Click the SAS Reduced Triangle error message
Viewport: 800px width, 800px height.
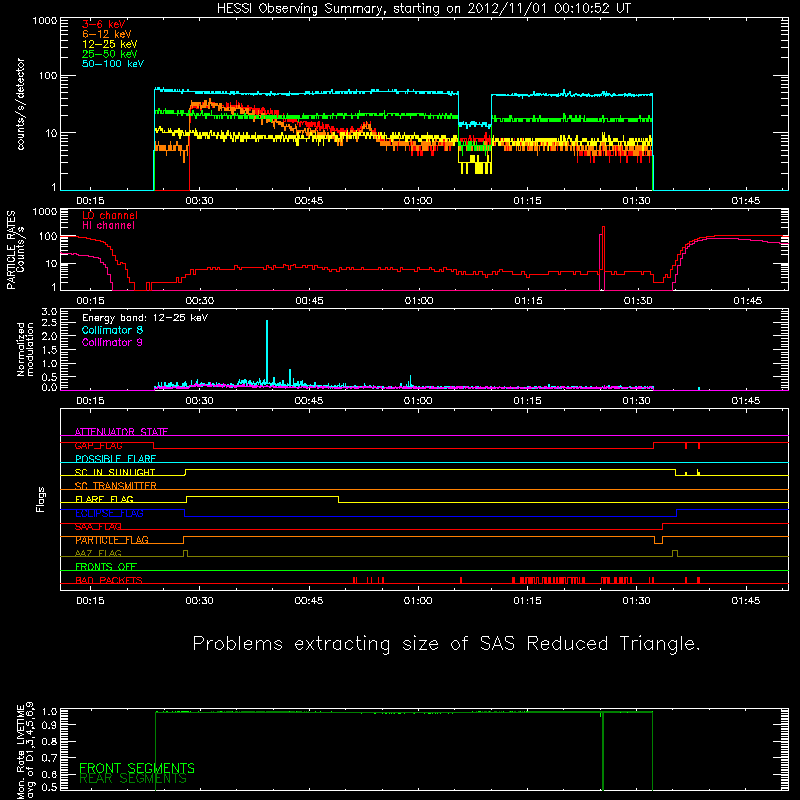[x=446, y=643]
